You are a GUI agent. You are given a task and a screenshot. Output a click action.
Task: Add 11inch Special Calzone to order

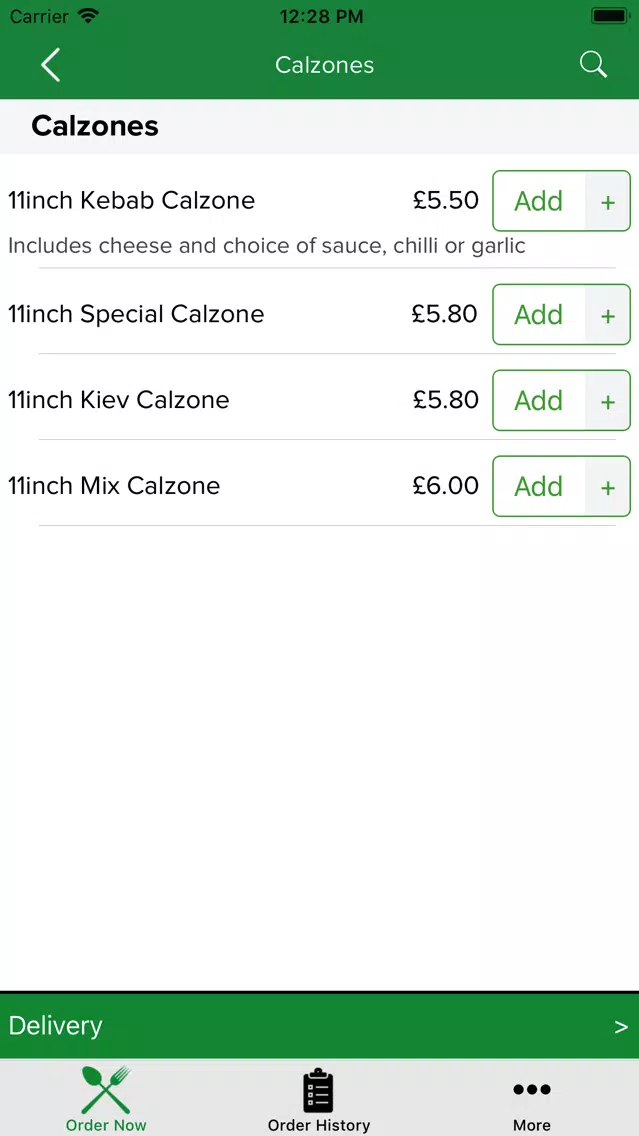[539, 315]
